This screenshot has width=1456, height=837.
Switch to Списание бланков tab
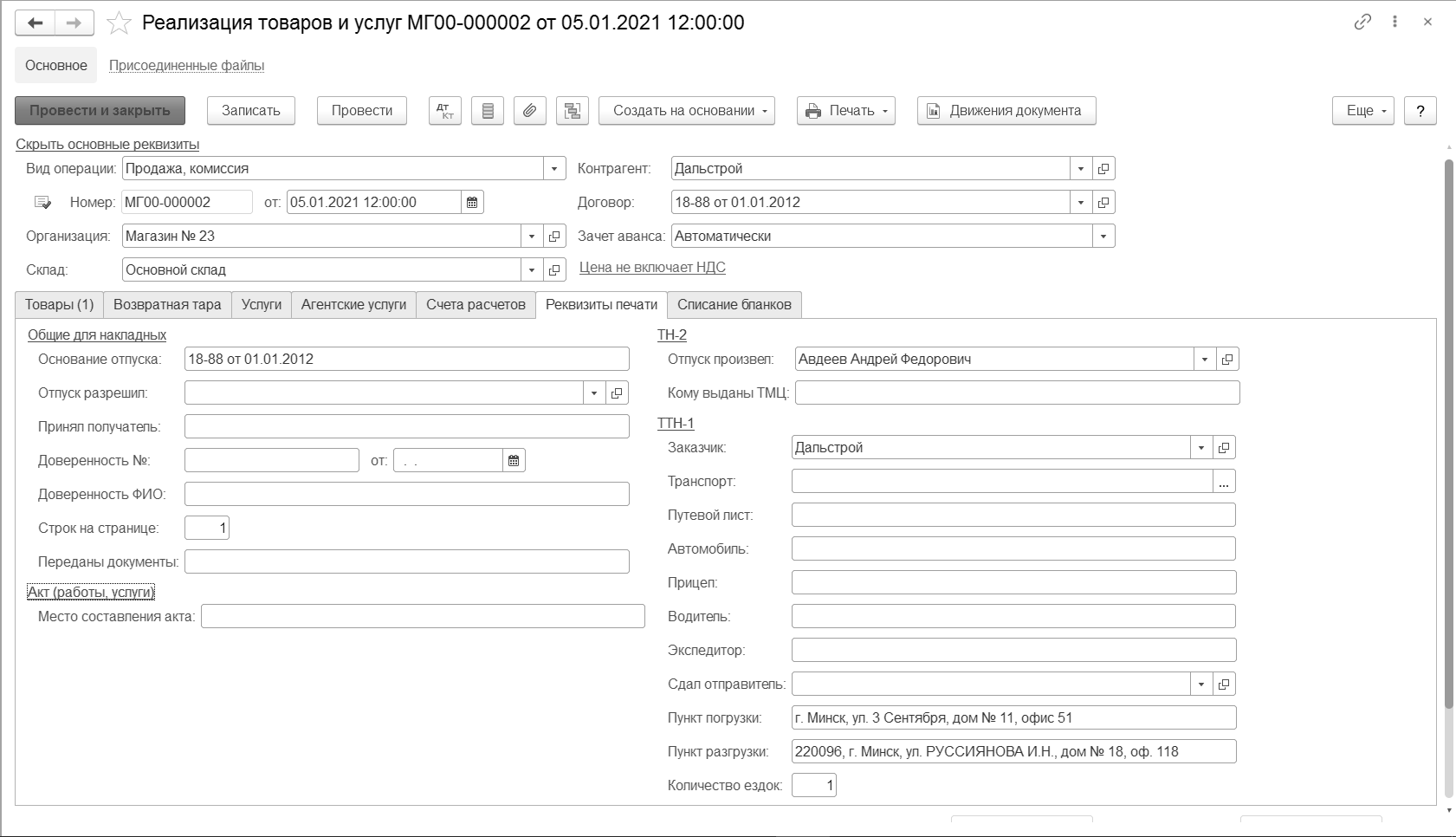734,304
